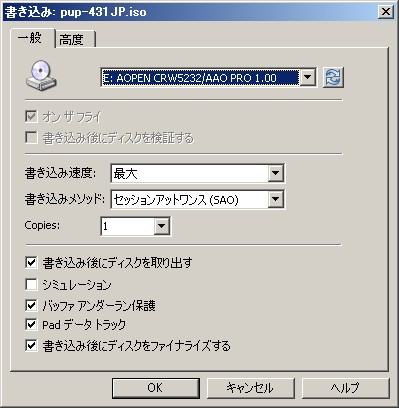The height and width of the screenshot is (408, 399).
Task: Close the 書き込み dialog window
Action: [x=386, y=12]
